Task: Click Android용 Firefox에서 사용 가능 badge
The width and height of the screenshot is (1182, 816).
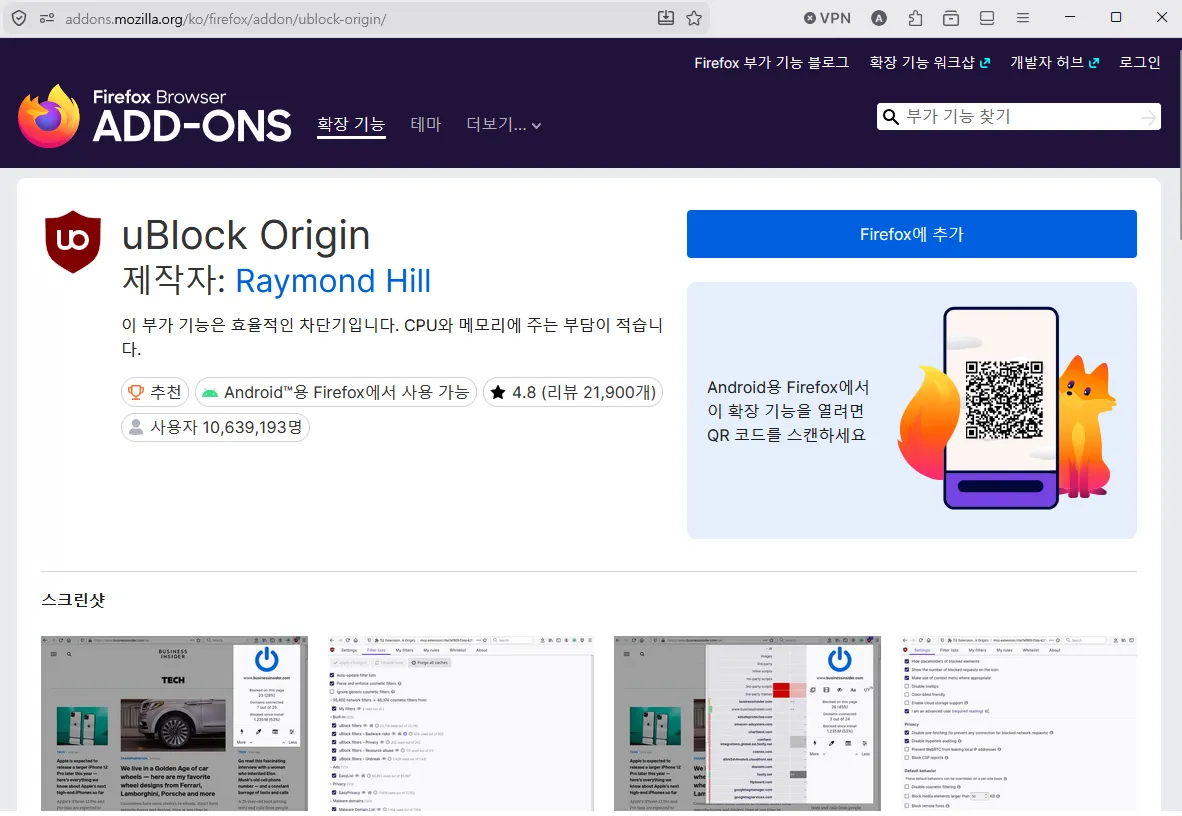Action: point(336,392)
